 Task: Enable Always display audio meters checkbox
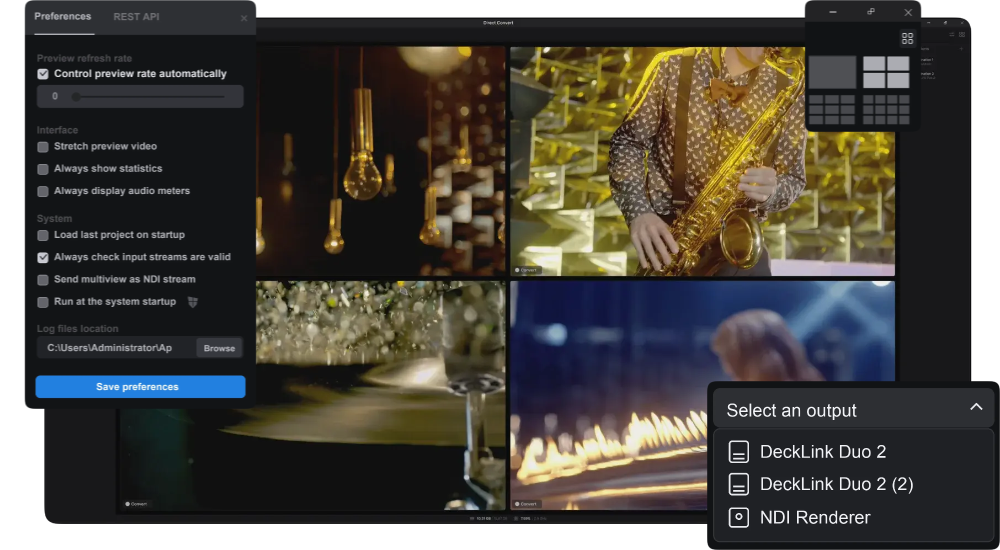43,191
